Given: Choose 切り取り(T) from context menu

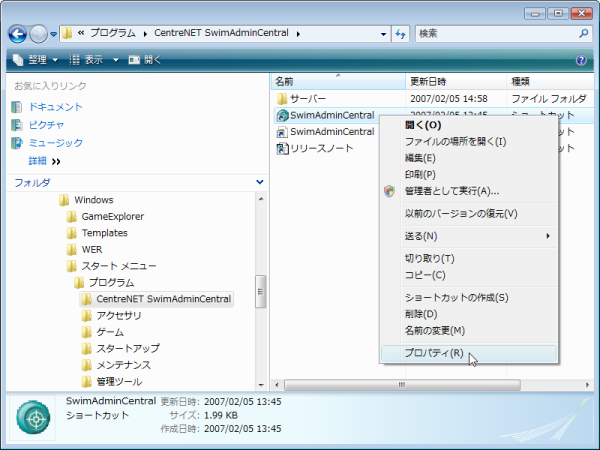Looking at the screenshot, I should (468, 259).
